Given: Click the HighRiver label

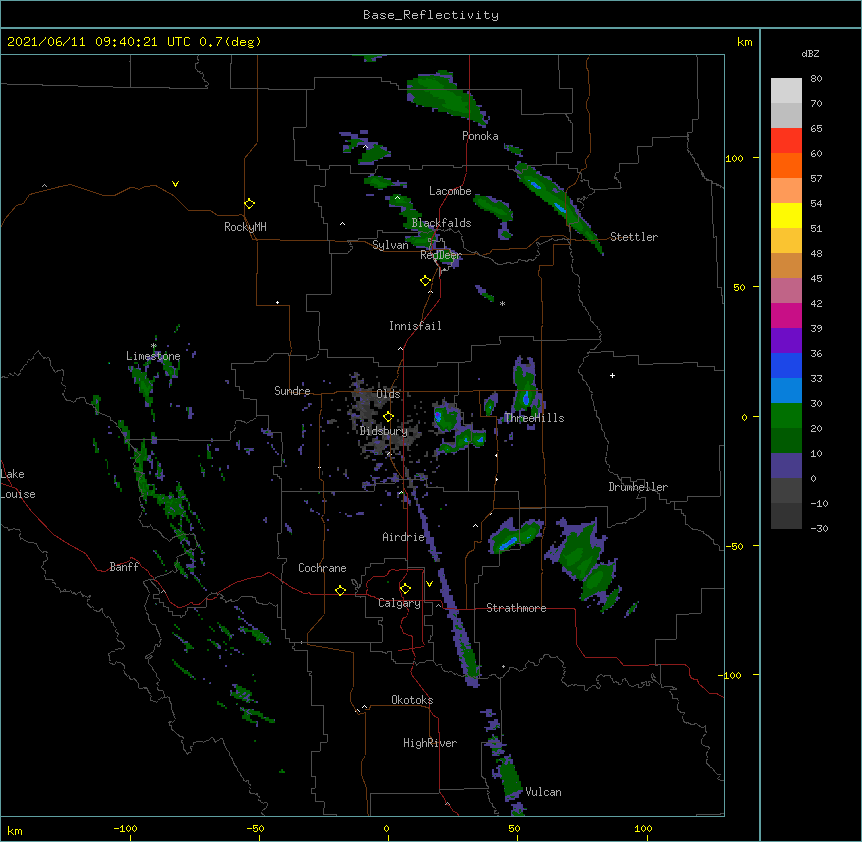Looking at the screenshot, I should pos(430,743).
